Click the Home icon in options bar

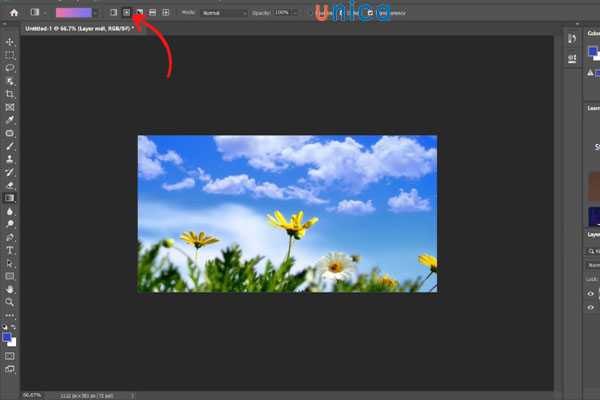tap(14, 12)
